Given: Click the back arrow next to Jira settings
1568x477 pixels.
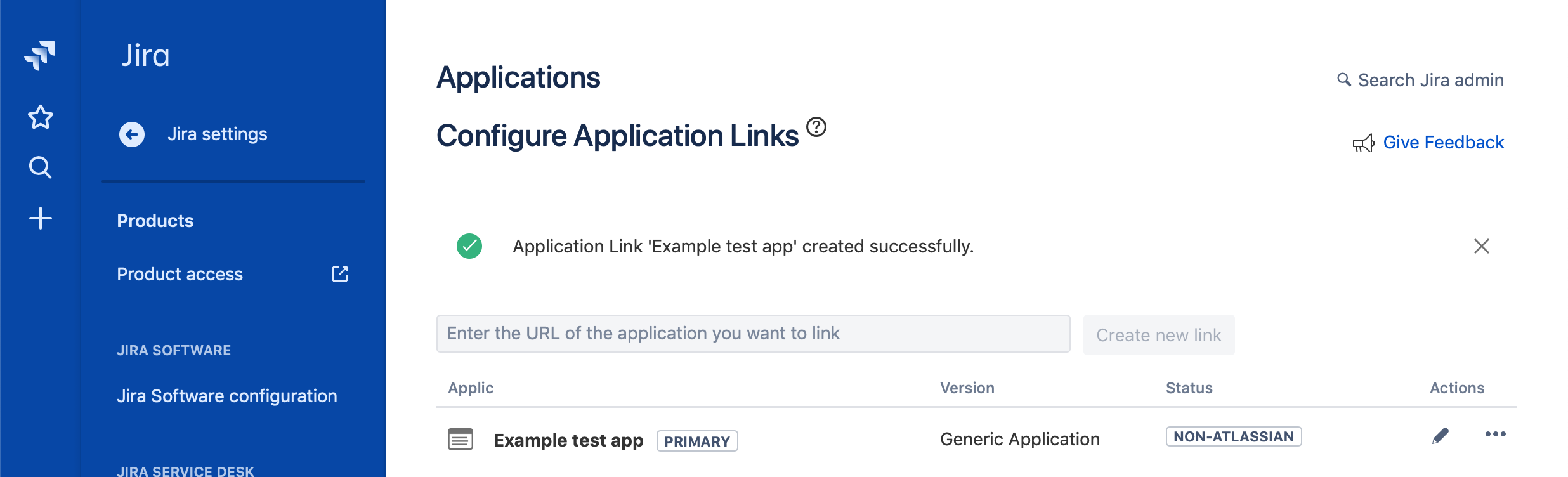Looking at the screenshot, I should [x=131, y=134].
